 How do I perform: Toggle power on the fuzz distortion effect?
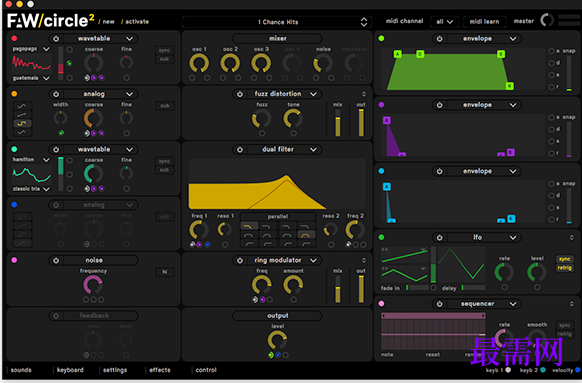point(240,94)
